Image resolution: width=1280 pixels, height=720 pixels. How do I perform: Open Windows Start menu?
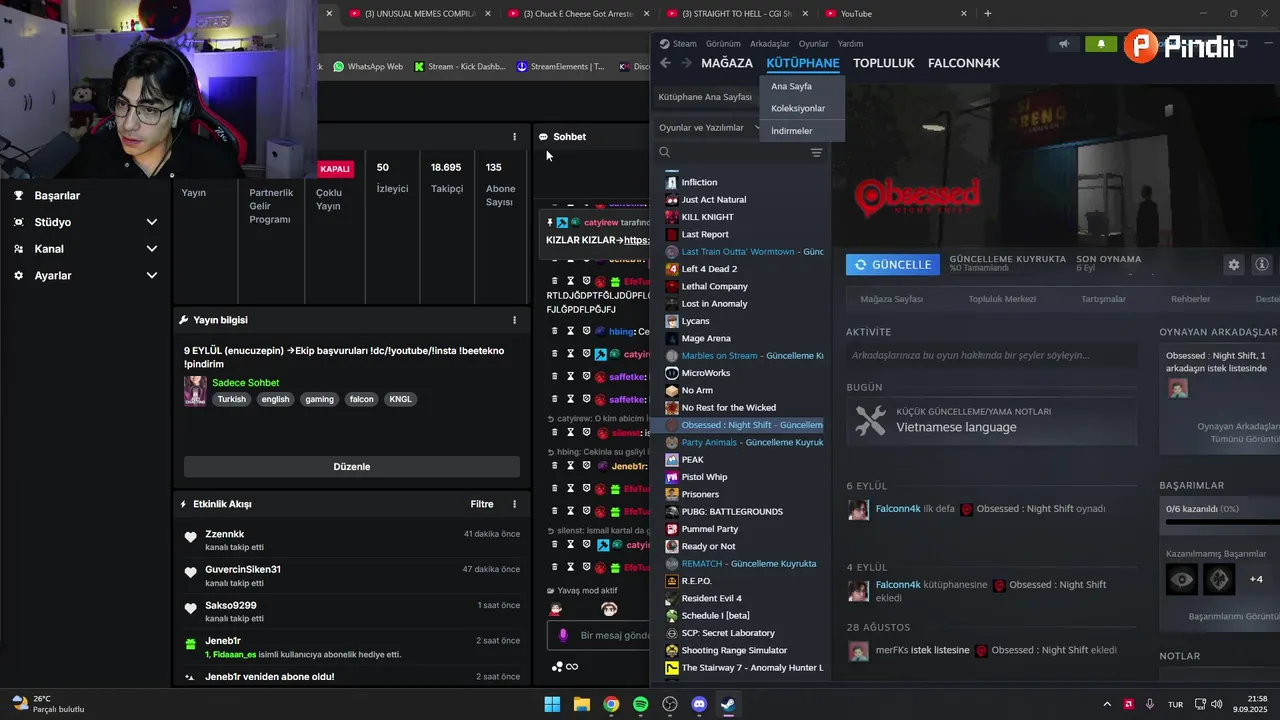[552, 704]
